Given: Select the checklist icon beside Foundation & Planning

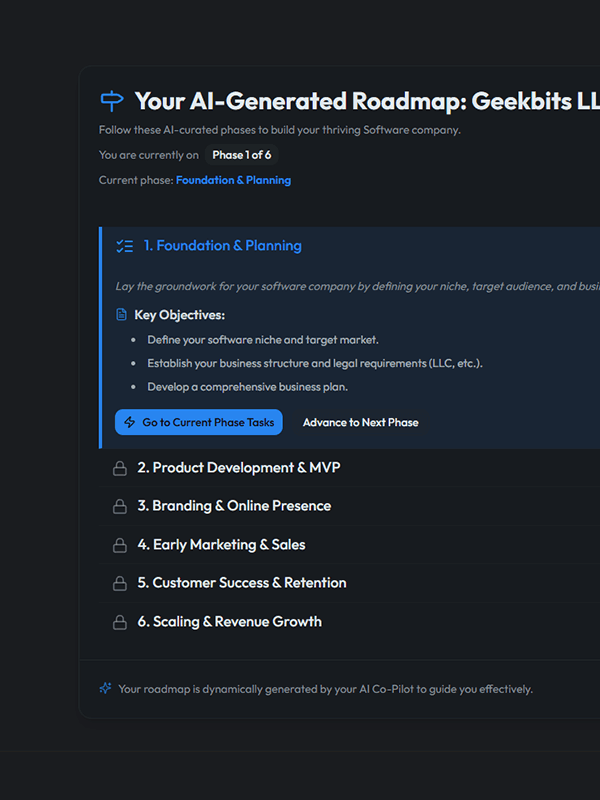Looking at the screenshot, I should click(125, 245).
